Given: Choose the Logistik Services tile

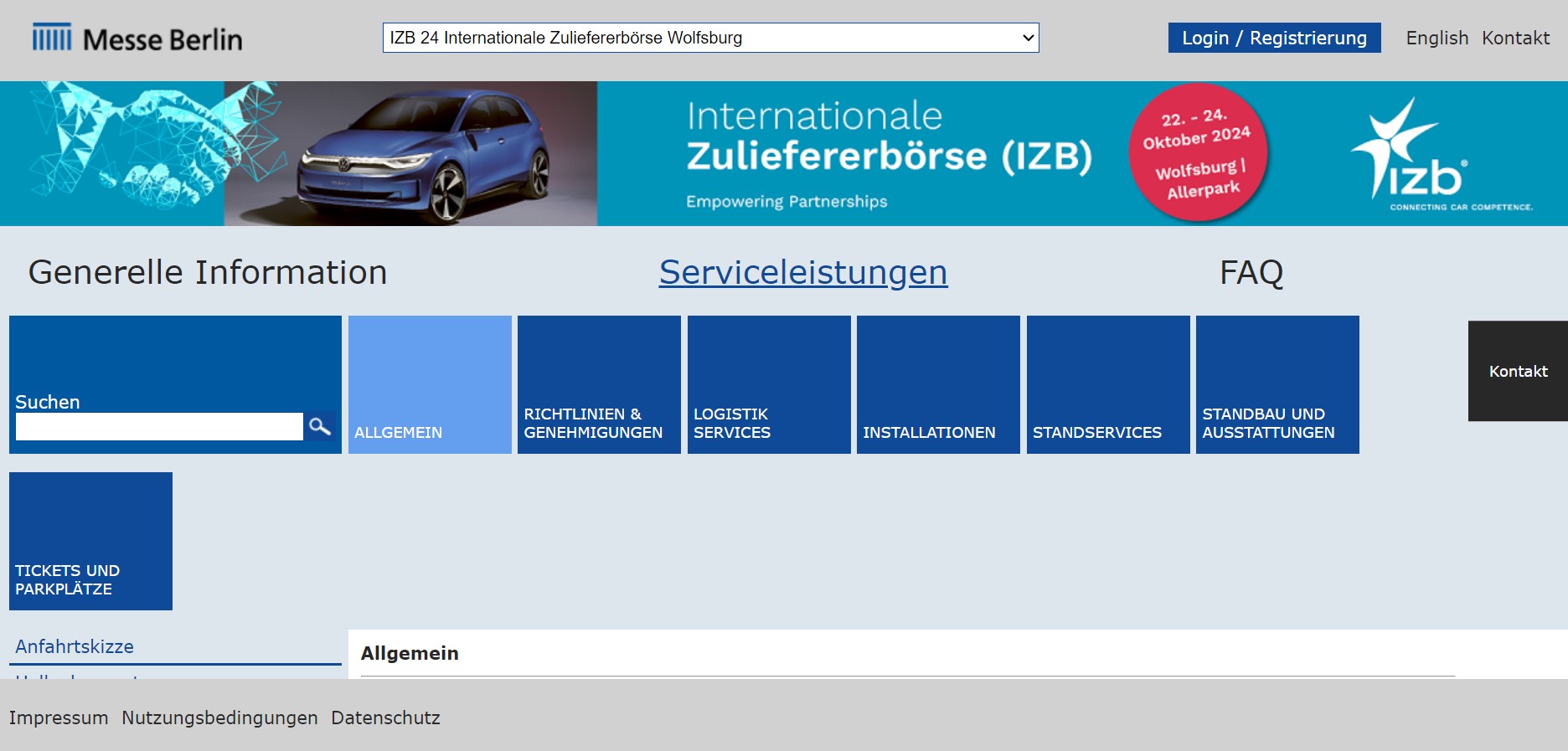Looking at the screenshot, I should point(769,384).
